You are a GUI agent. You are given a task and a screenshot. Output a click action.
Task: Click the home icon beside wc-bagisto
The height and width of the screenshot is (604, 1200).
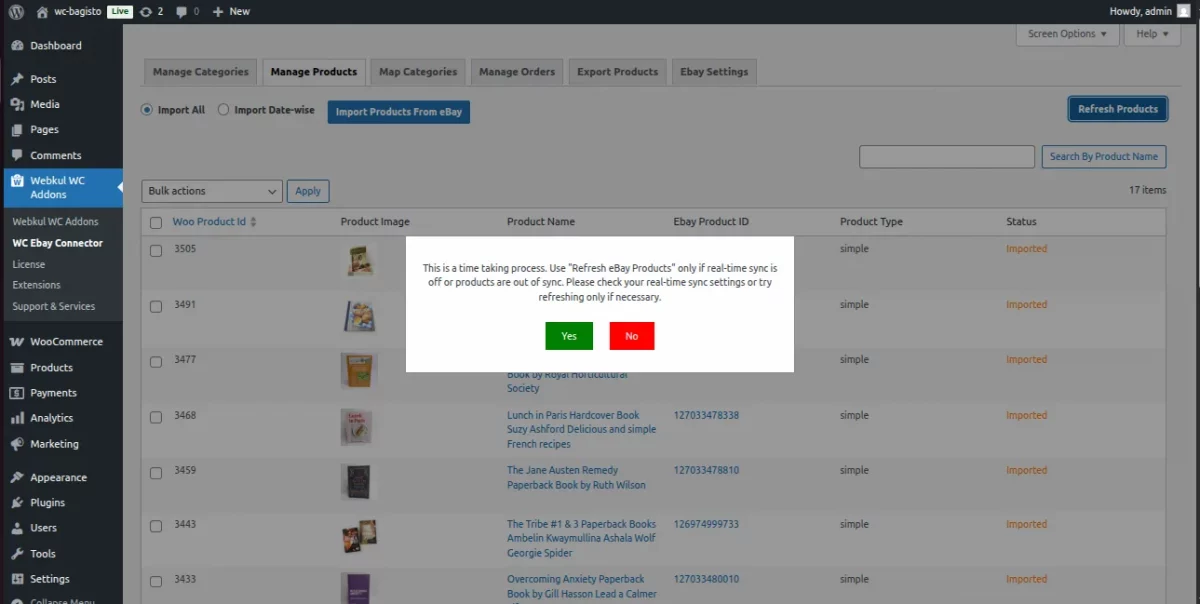coord(42,11)
